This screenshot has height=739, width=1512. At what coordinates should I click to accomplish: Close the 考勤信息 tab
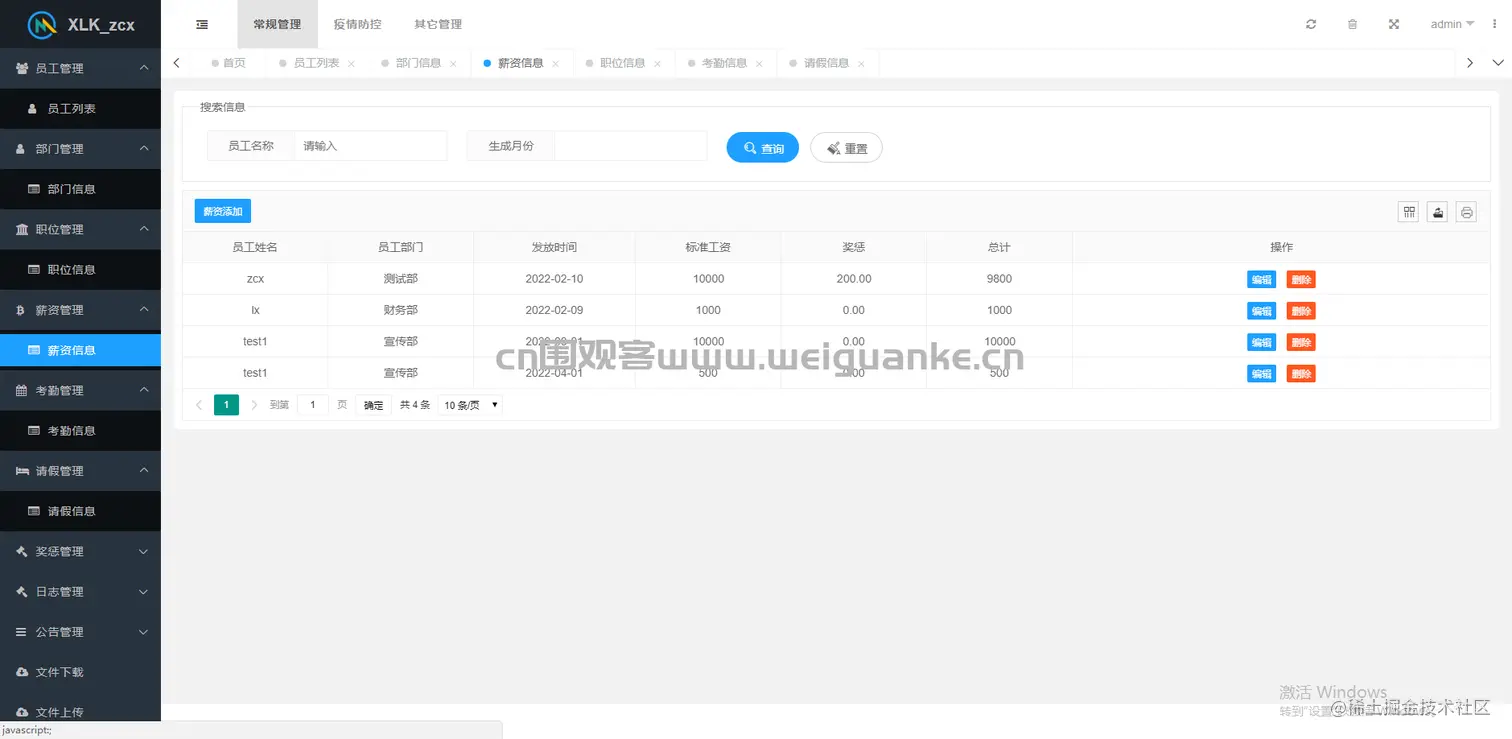(x=759, y=64)
